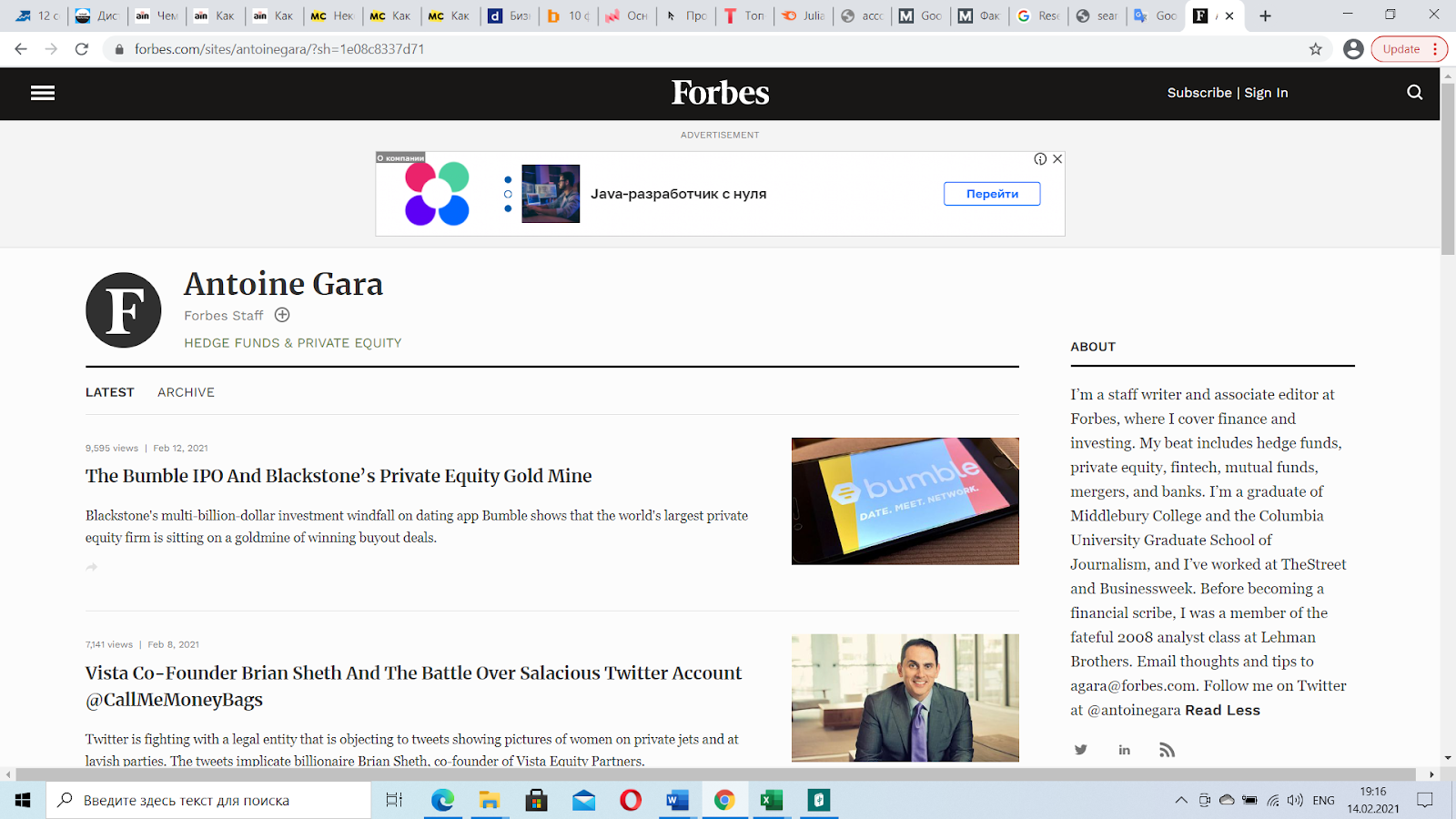Open the Vista Co-Founder Brian Sheth headline
Viewport: 1456px width, 819px height.
point(414,686)
